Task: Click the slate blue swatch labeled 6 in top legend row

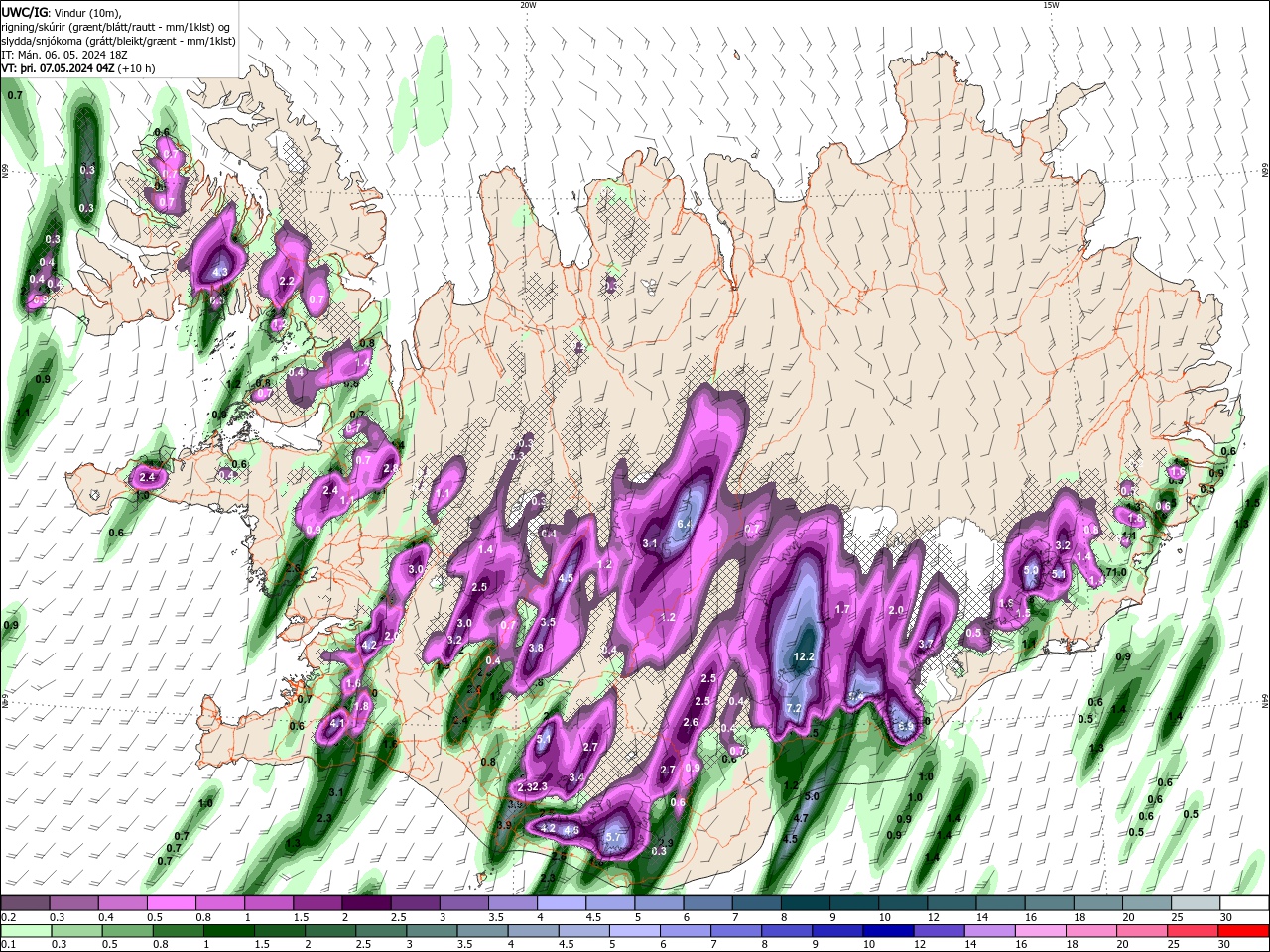Action: coord(707,903)
